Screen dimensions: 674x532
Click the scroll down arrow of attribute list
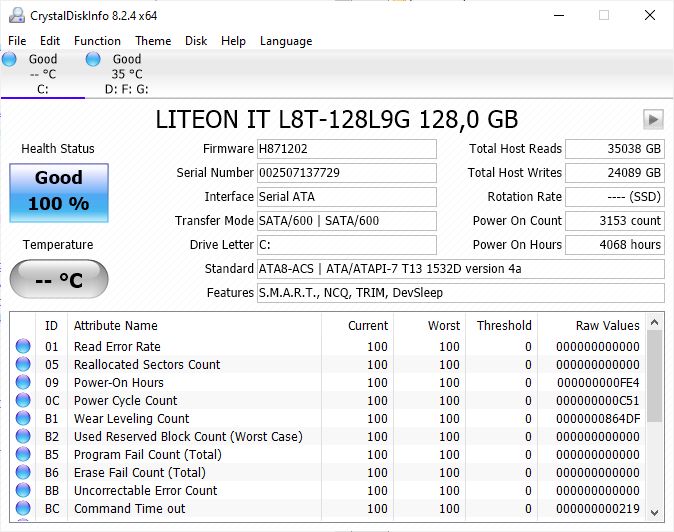tap(654, 512)
